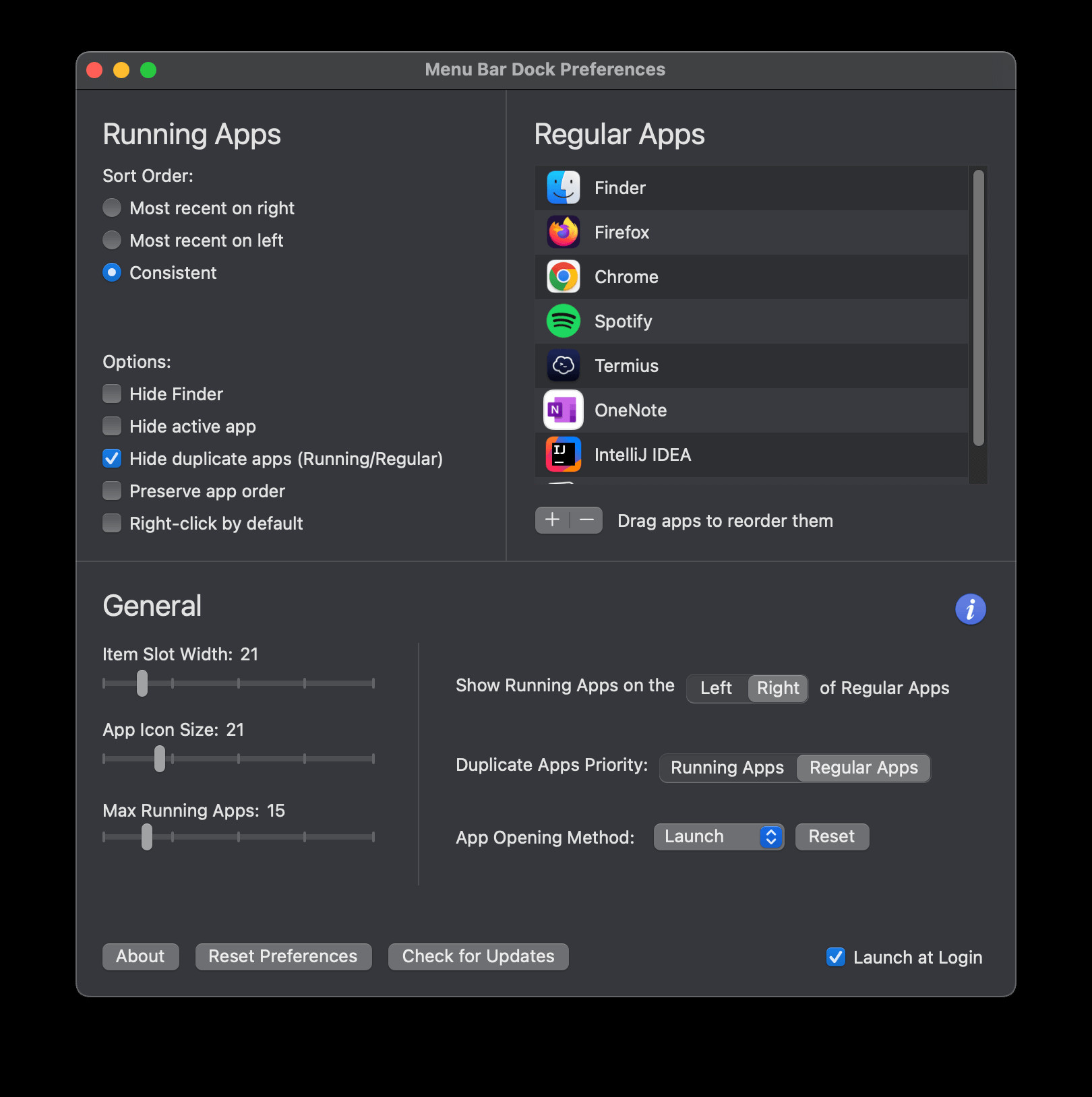Select the Spotify row text

[624, 321]
